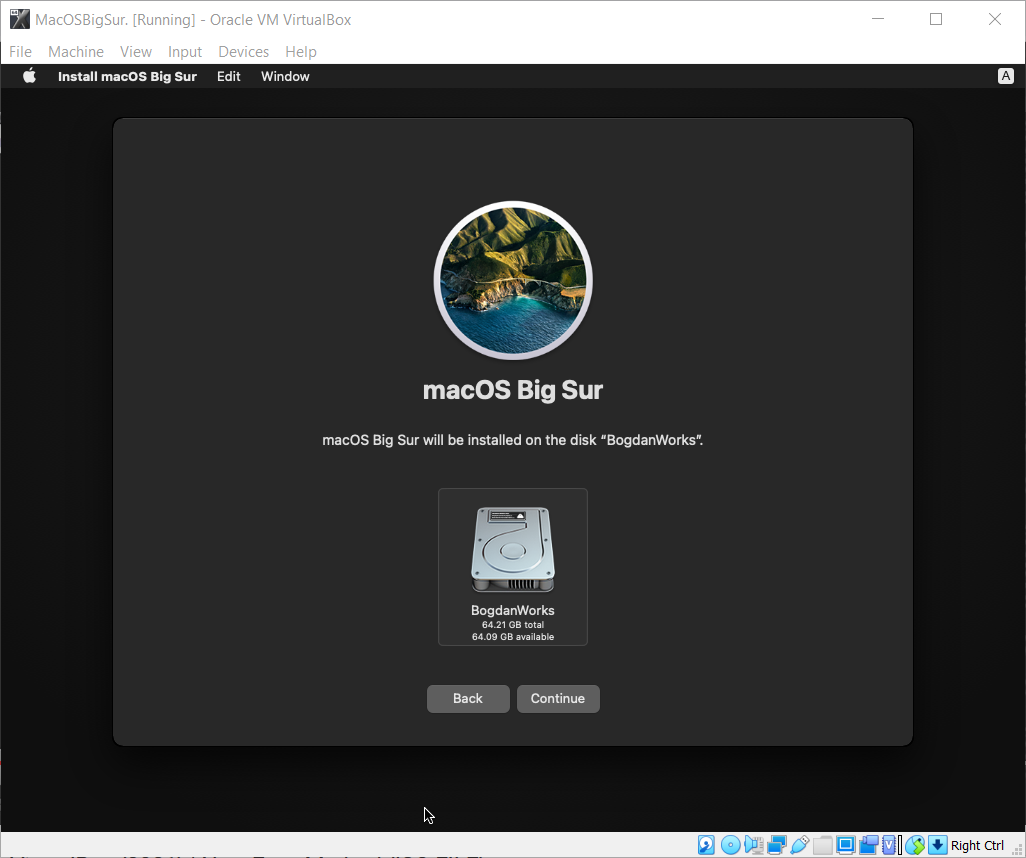This screenshot has width=1026, height=858.
Task: Click the network adapters status icon
Action: (777, 845)
